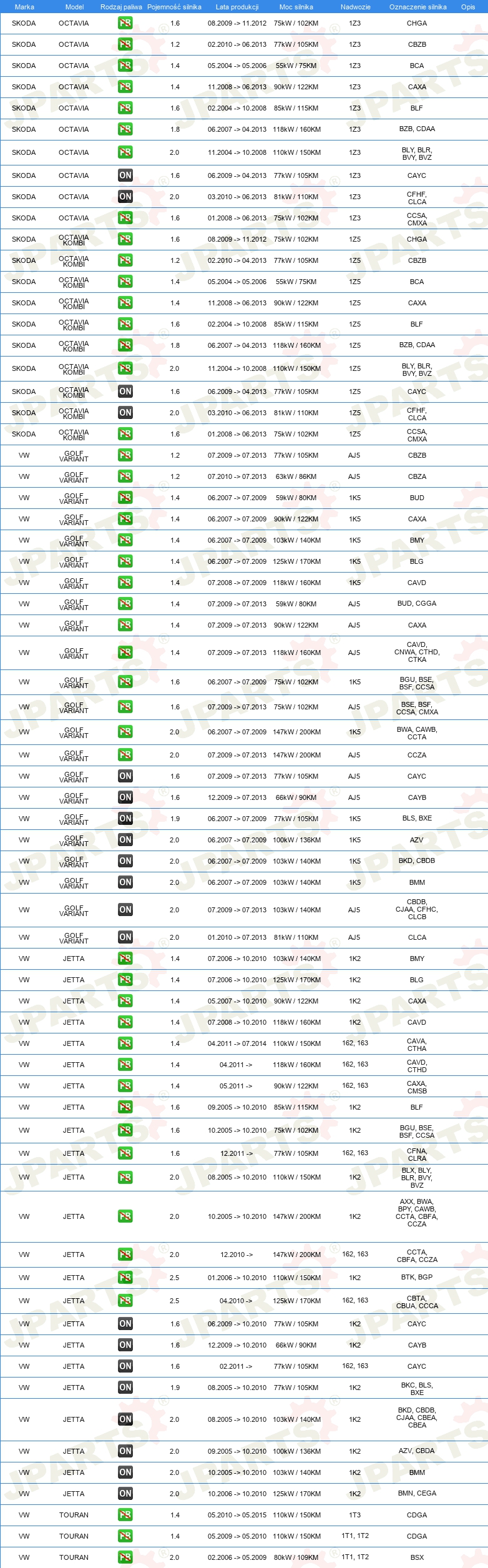Click the ON icon in Jetta BKC, BLS, BXE row
The width and height of the screenshot is (488, 1568).
click(125, 1387)
